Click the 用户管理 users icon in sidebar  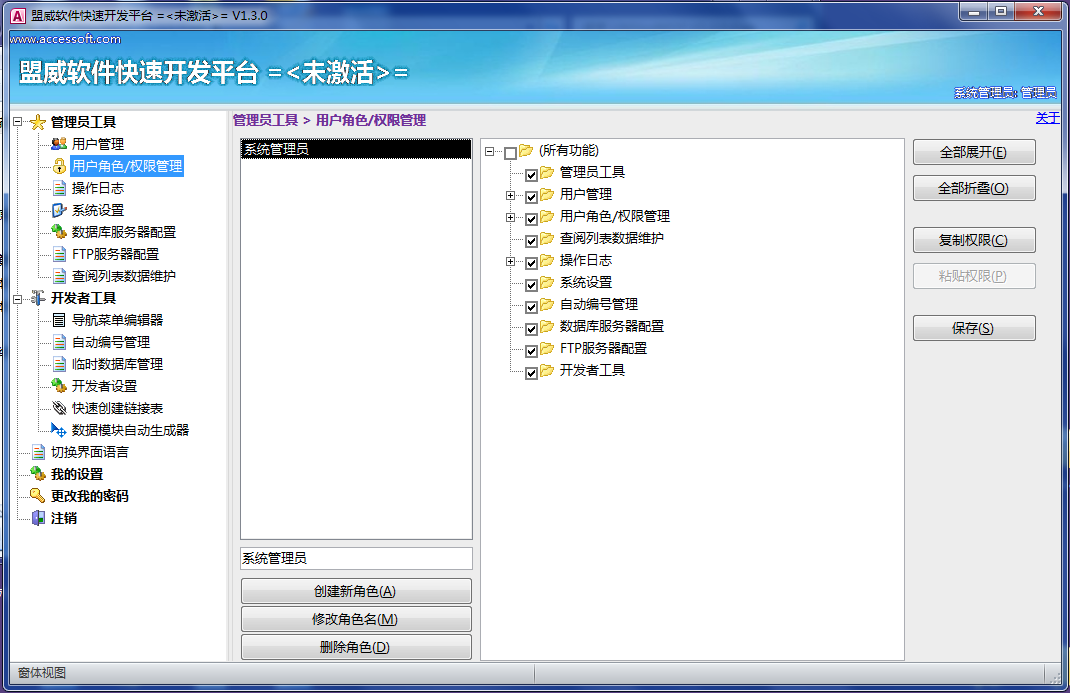click(x=59, y=144)
